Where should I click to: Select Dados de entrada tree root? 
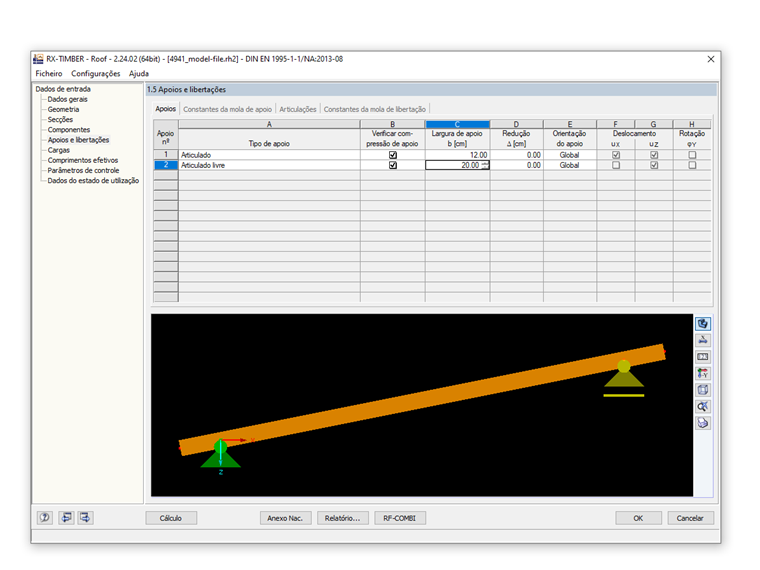pyautogui.click(x=63, y=89)
